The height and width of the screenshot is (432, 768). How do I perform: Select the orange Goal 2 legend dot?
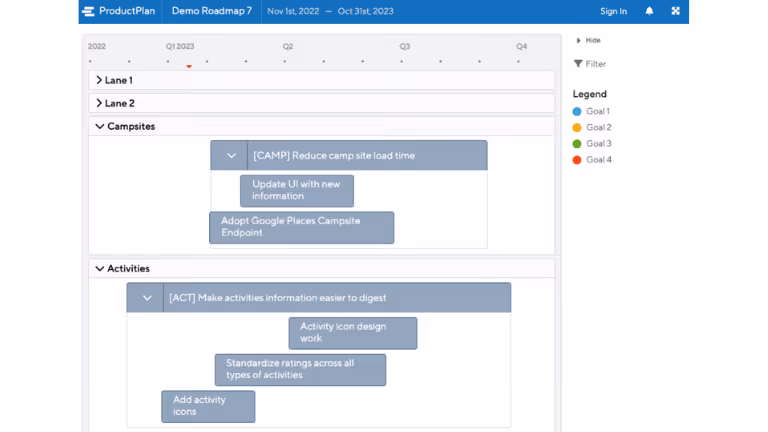pyautogui.click(x=577, y=127)
